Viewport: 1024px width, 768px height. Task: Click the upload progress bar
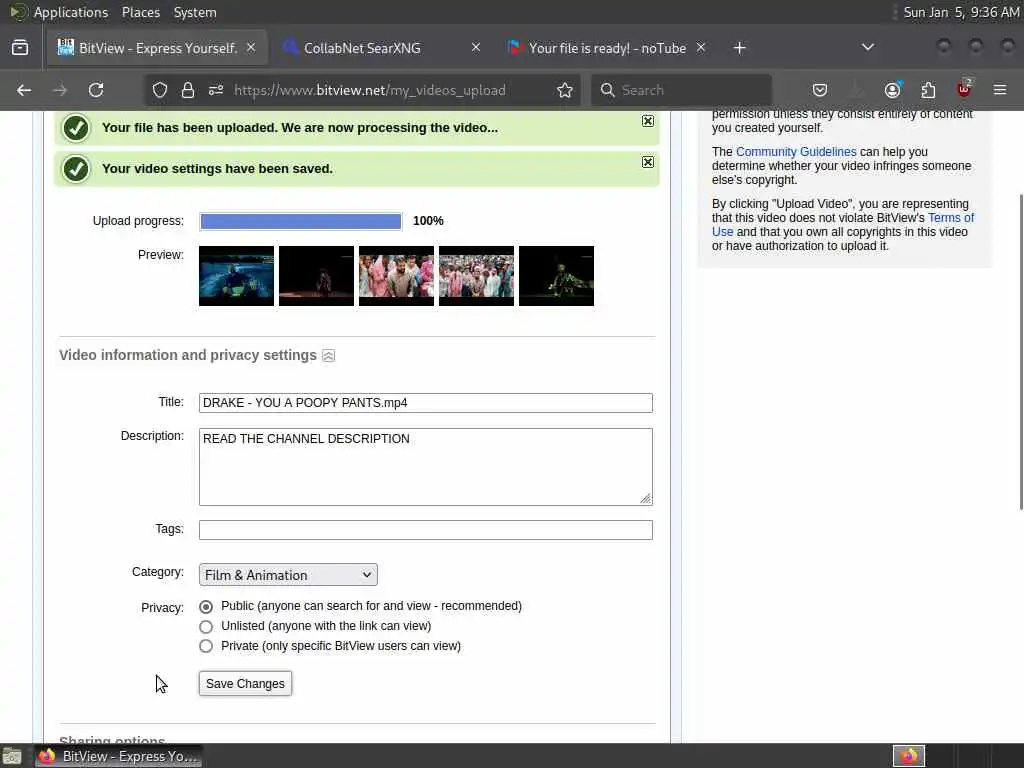click(300, 221)
